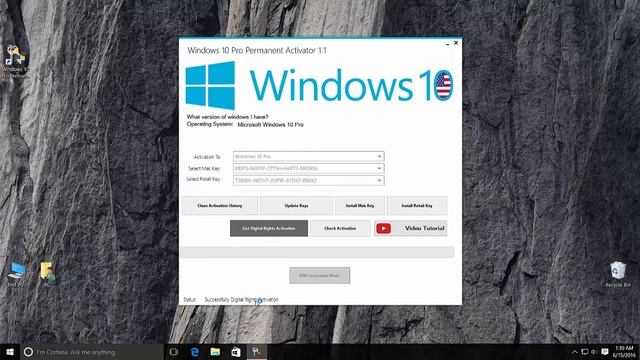This screenshot has height=360, width=640.
Task: Open the Windows Store from the taskbar
Action: point(236,352)
